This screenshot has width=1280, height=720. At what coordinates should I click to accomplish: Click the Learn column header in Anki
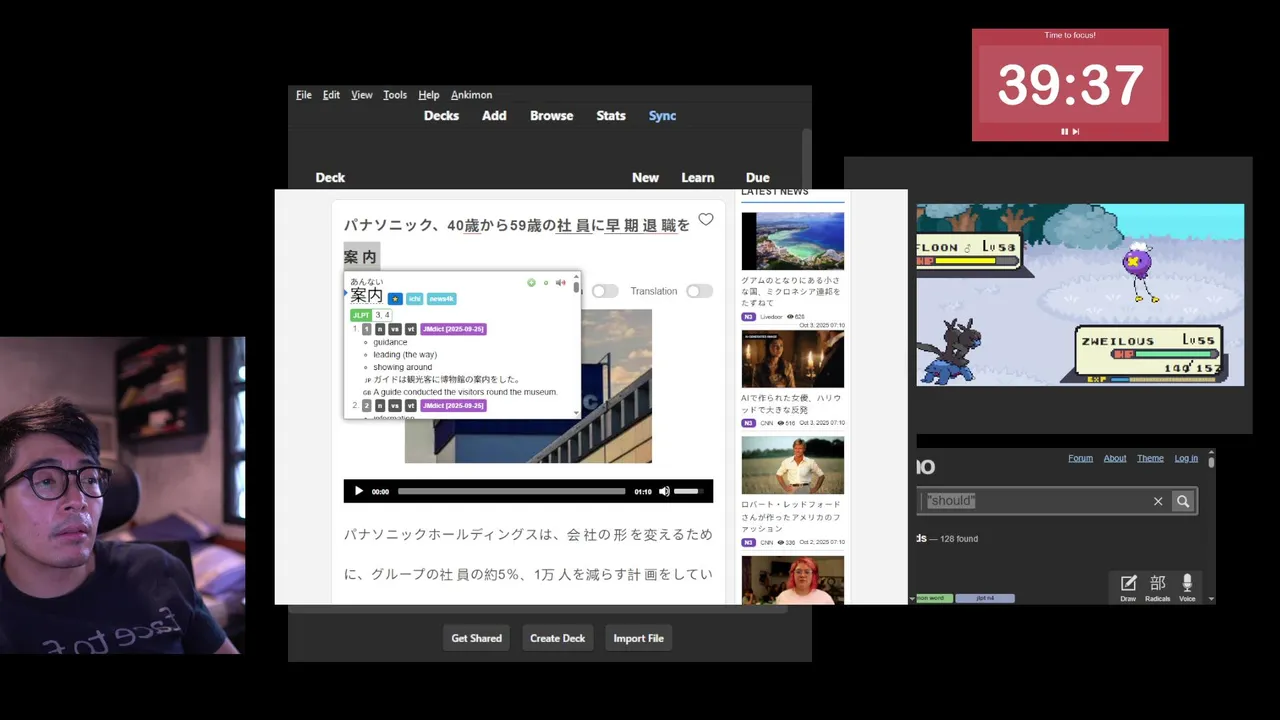[698, 178]
